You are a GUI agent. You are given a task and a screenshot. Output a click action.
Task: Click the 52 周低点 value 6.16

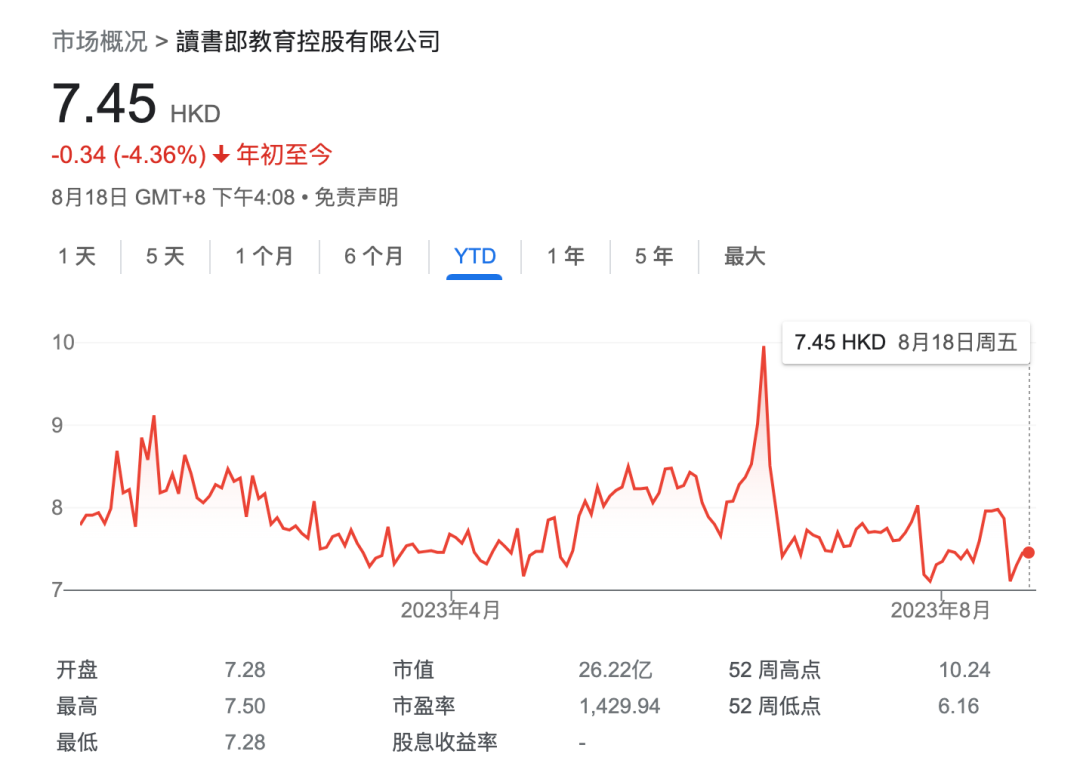[958, 706]
